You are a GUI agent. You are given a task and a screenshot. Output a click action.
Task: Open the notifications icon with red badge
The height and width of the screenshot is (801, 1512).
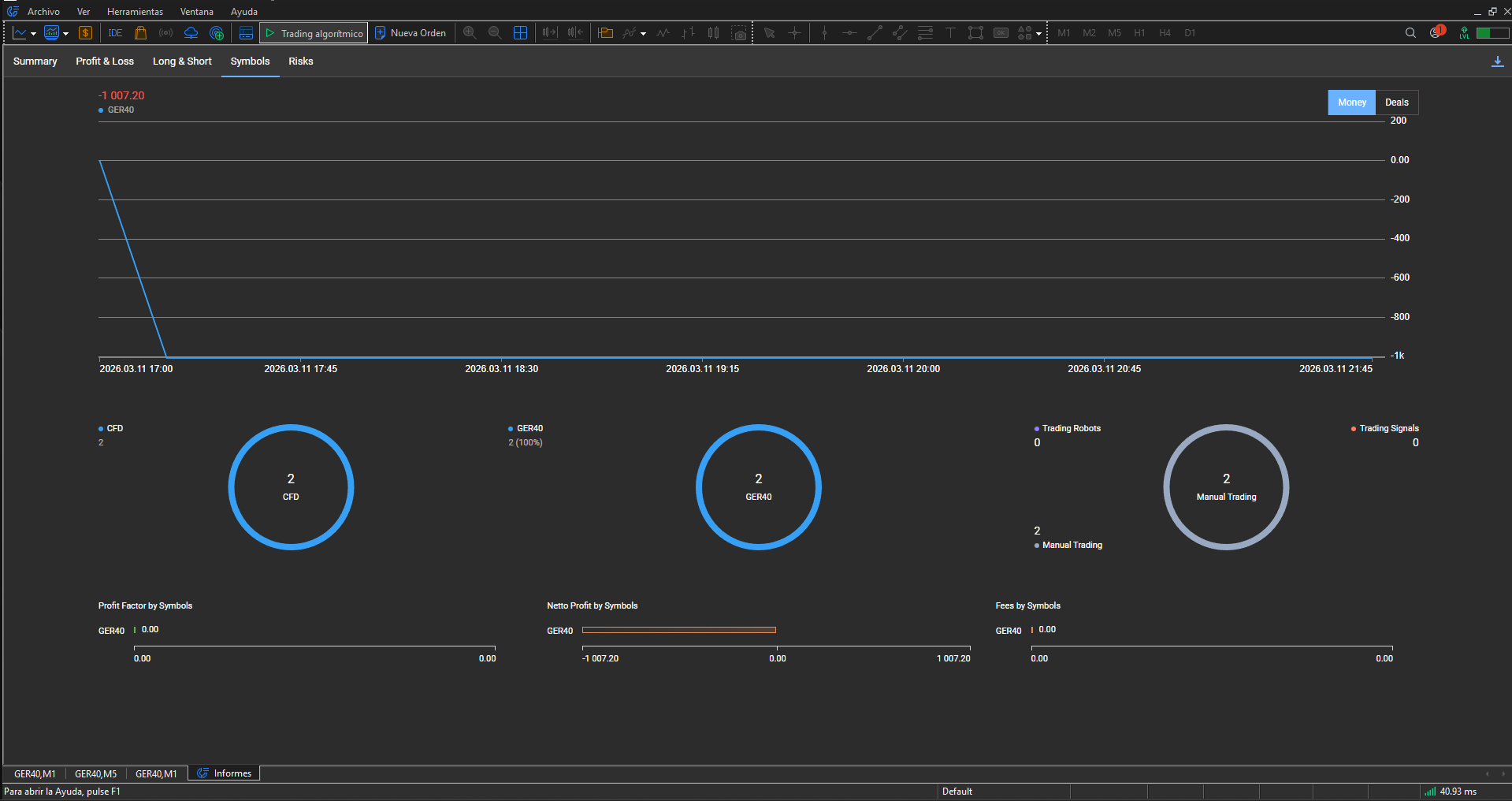[1436, 33]
